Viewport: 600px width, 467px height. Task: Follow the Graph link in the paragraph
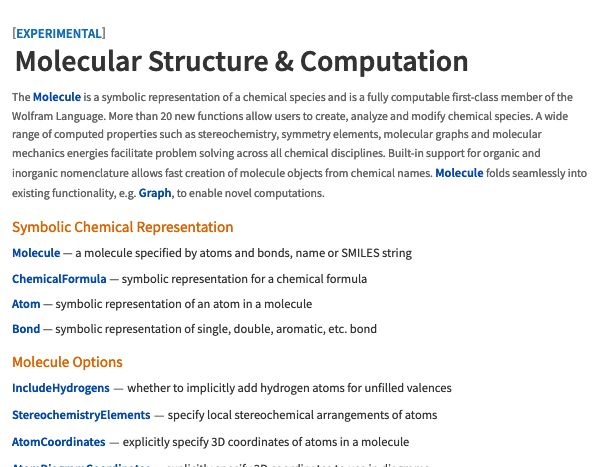coord(155,193)
